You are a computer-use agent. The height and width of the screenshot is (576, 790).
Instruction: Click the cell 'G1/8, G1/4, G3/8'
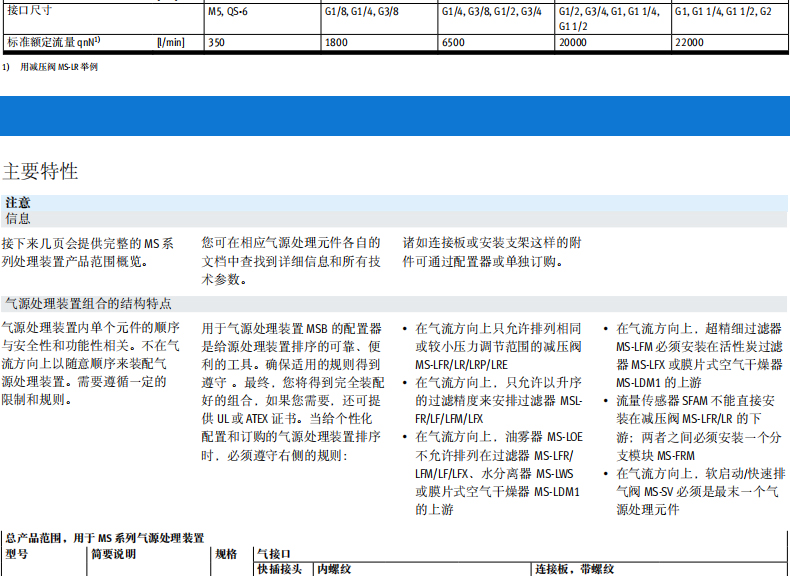pyautogui.click(x=362, y=11)
